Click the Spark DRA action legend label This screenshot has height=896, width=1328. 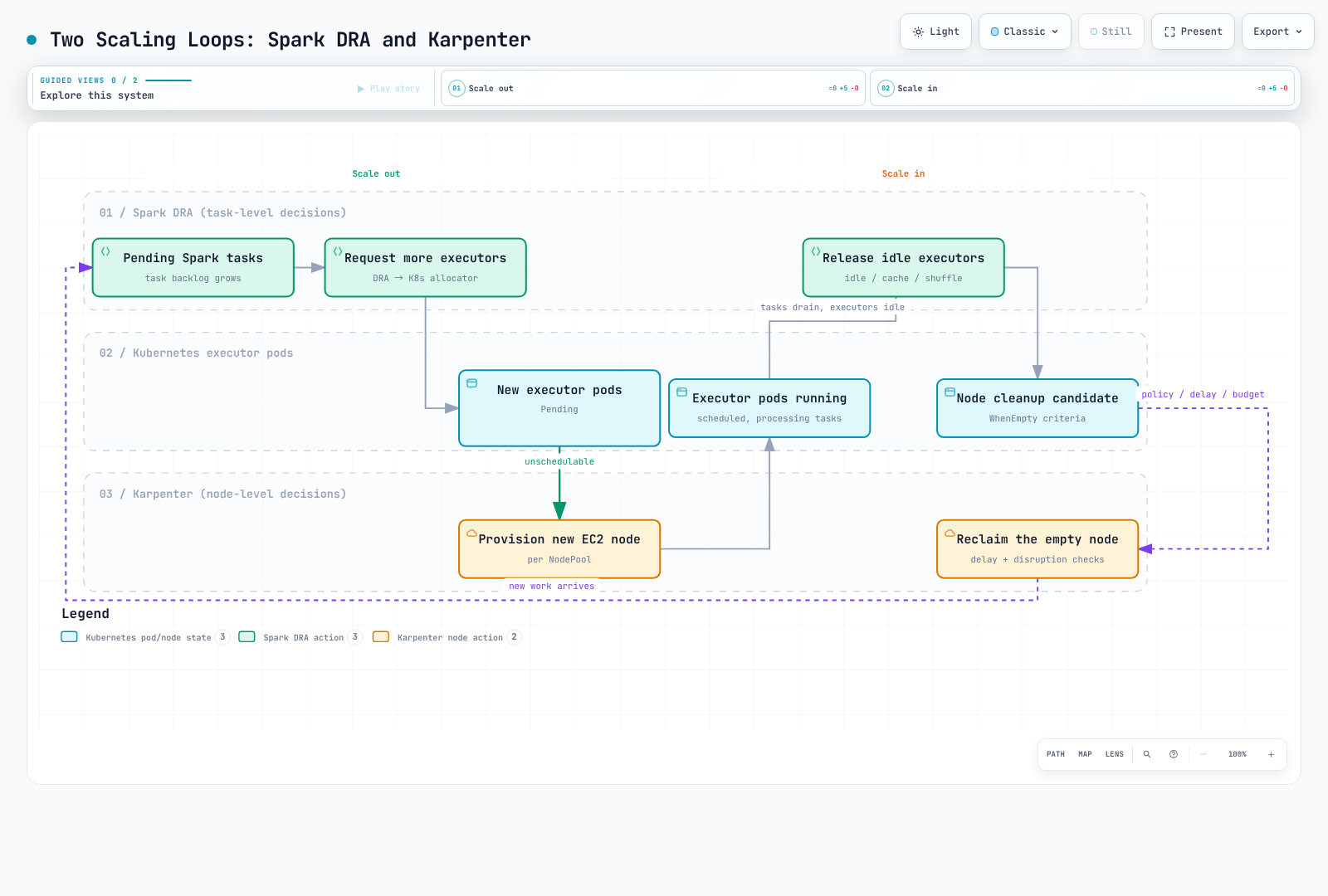point(303,638)
